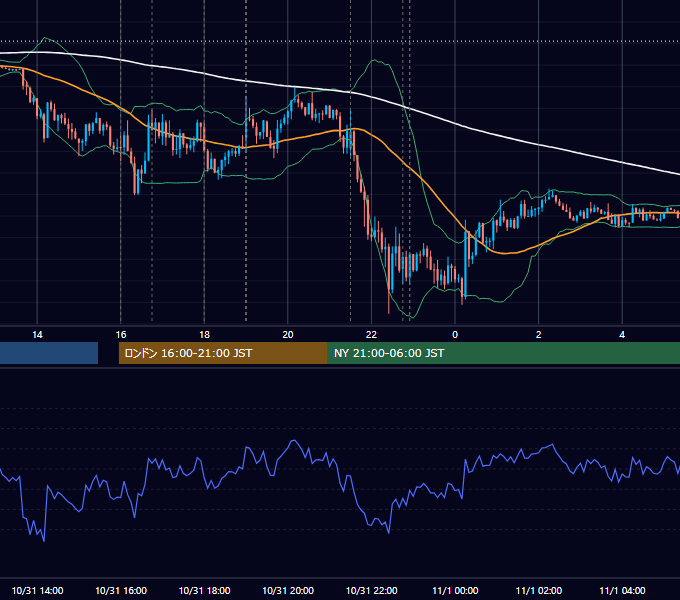
Task: Click the 10/31 16:00 date label
Action: coord(121,590)
